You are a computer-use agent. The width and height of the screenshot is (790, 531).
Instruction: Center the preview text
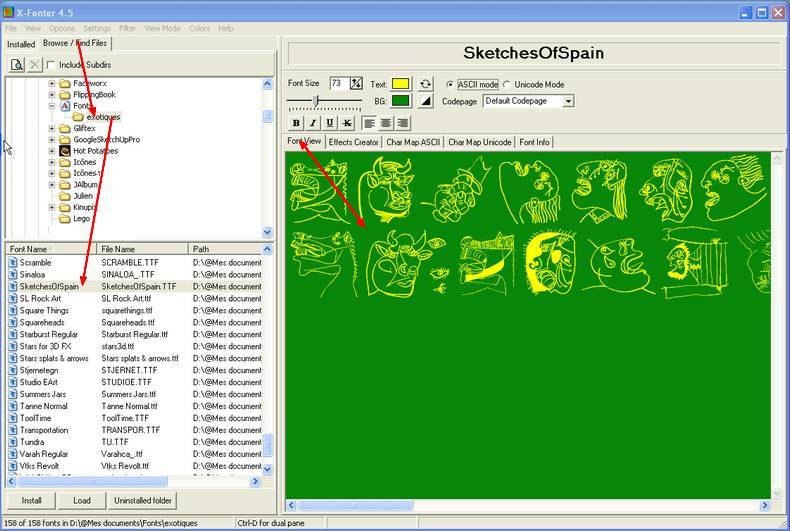click(386, 122)
